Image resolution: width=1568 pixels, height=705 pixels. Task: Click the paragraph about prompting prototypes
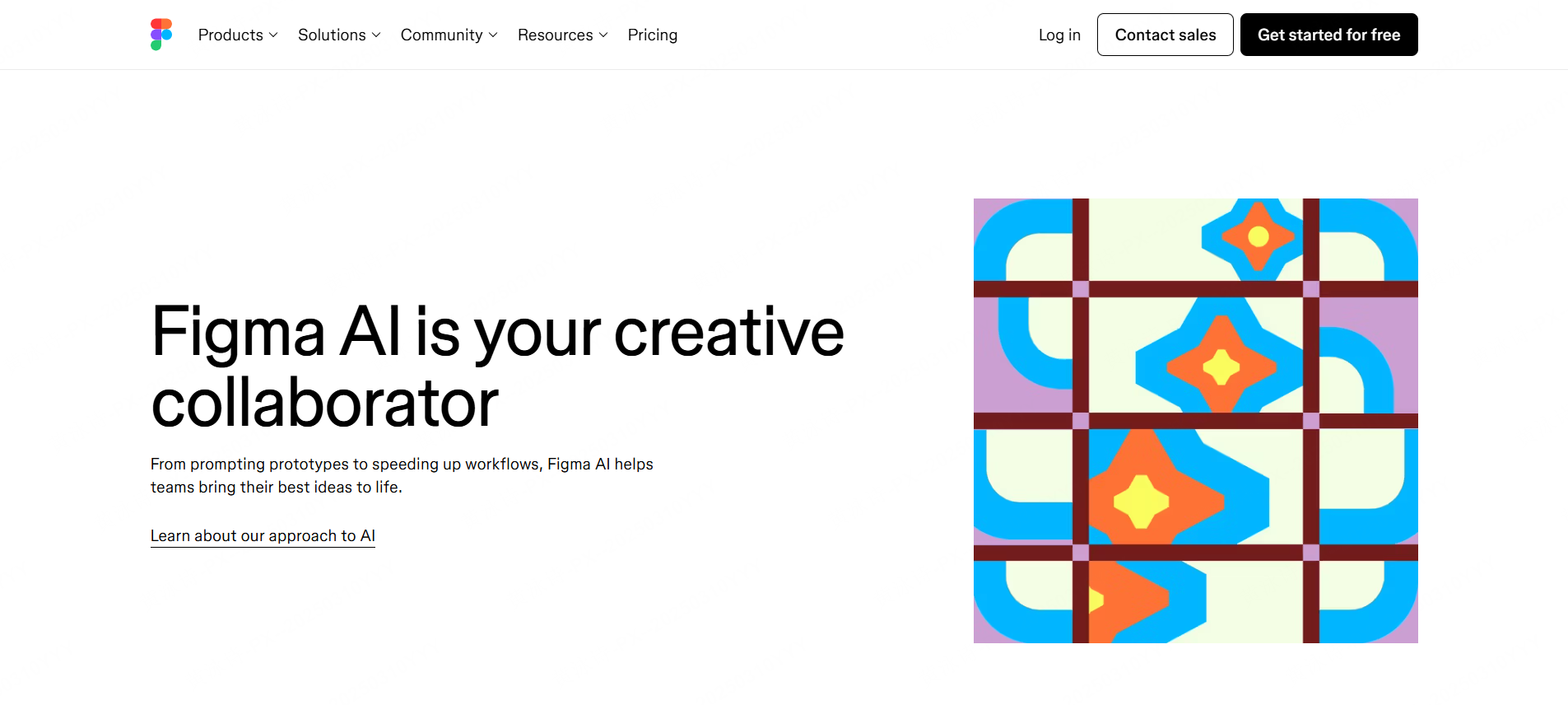[402, 475]
